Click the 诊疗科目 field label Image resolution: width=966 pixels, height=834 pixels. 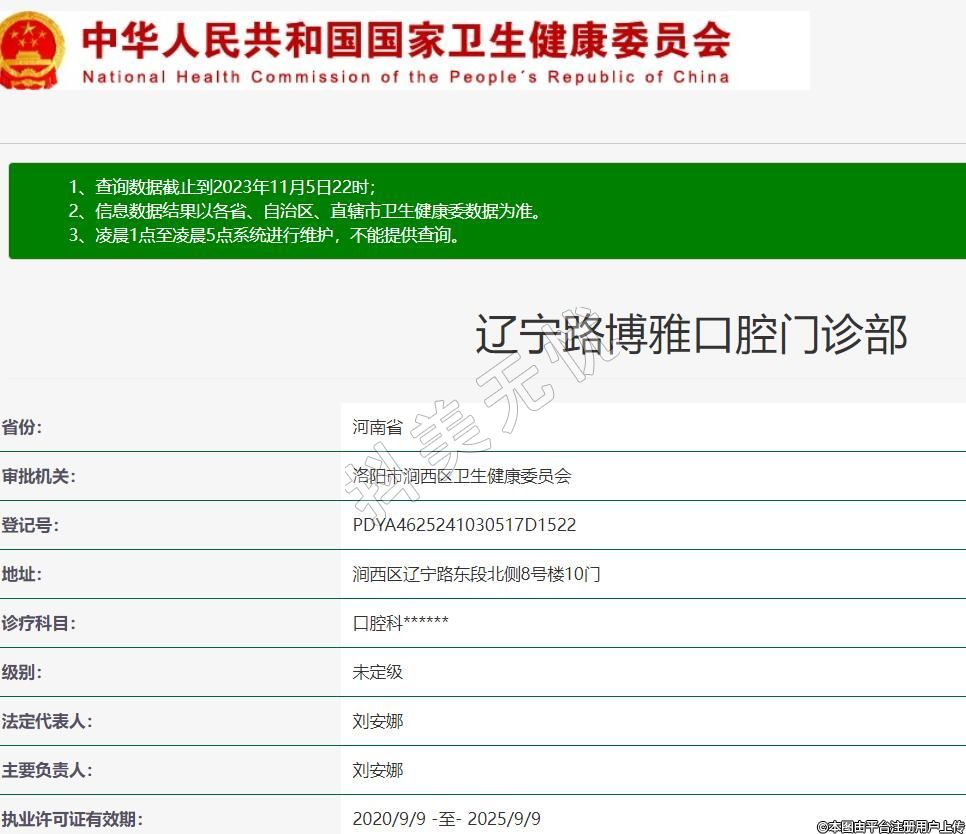pos(38,623)
